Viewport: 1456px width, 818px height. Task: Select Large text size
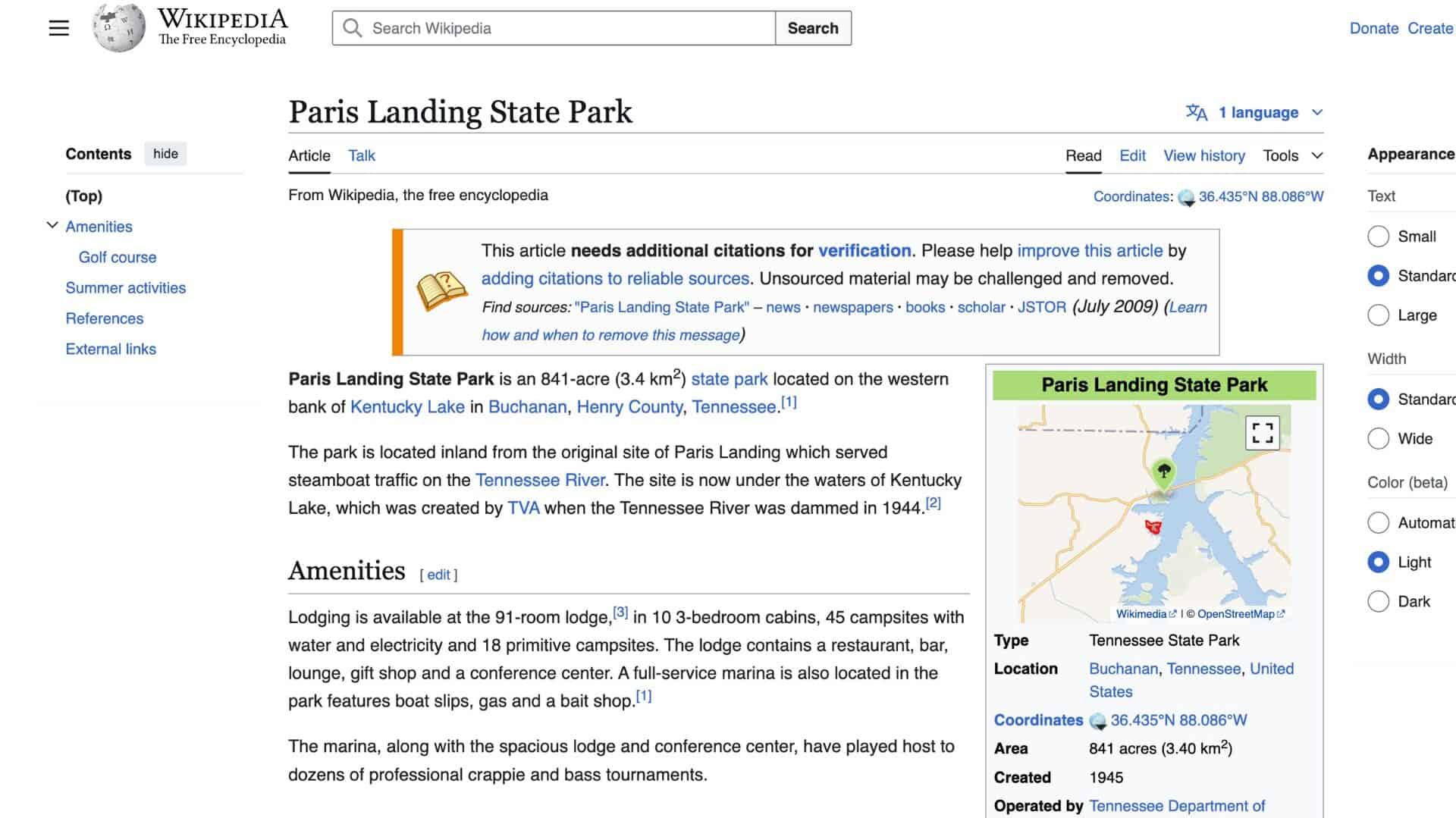coord(1378,315)
